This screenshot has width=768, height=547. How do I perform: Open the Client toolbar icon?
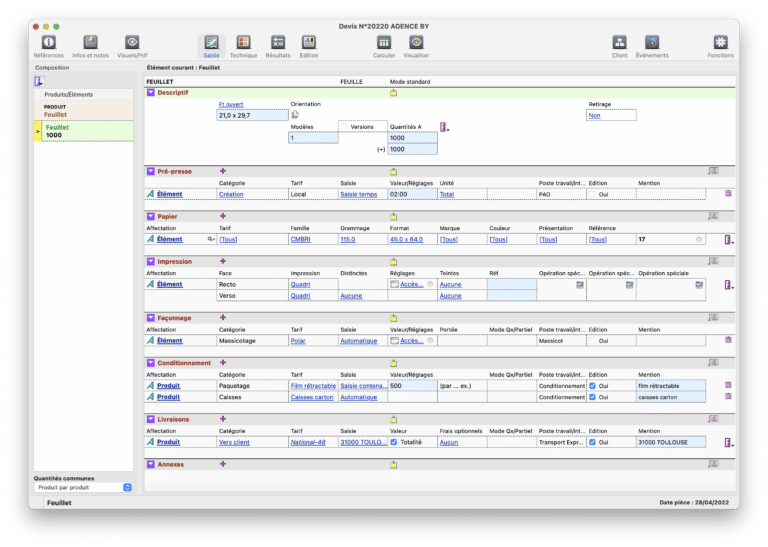(x=619, y=43)
